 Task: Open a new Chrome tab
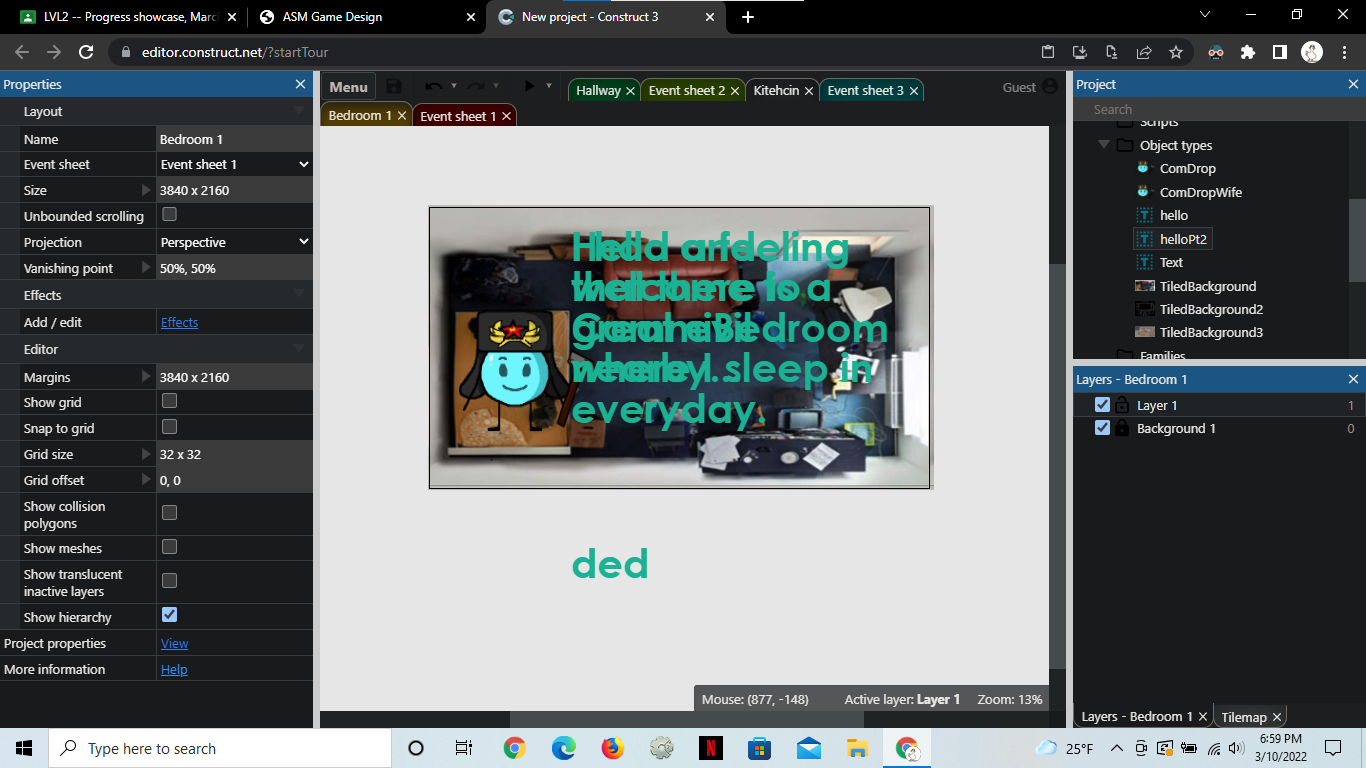coord(748,17)
